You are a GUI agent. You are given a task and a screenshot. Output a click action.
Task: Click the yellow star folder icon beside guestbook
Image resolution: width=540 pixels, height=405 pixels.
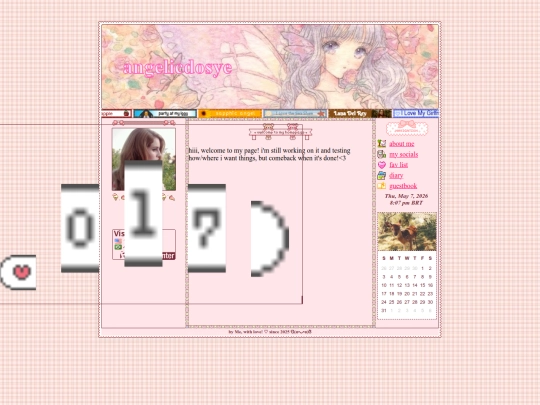pyautogui.click(x=382, y=186)
